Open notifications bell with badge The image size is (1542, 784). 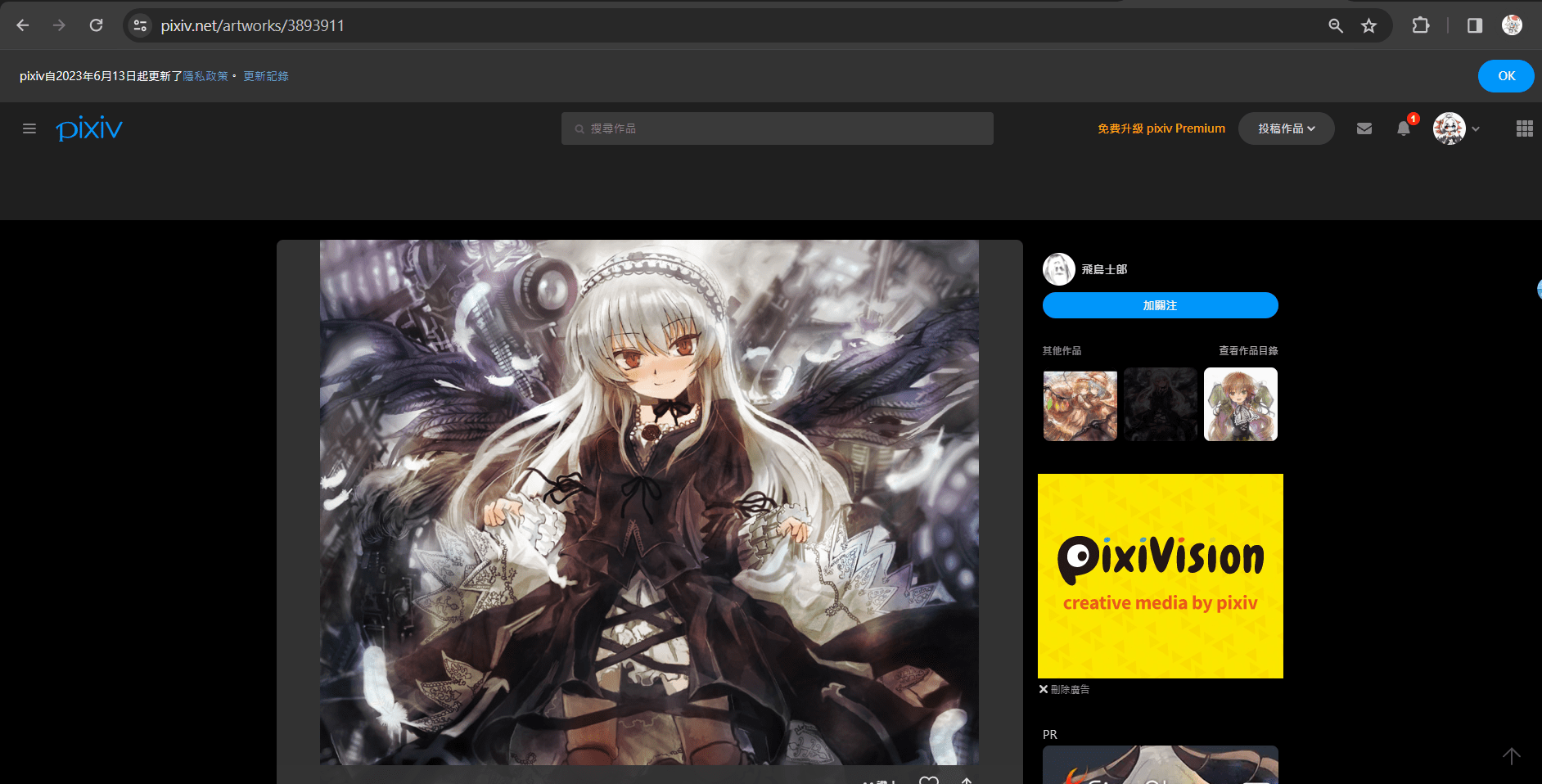point(1404,128)
